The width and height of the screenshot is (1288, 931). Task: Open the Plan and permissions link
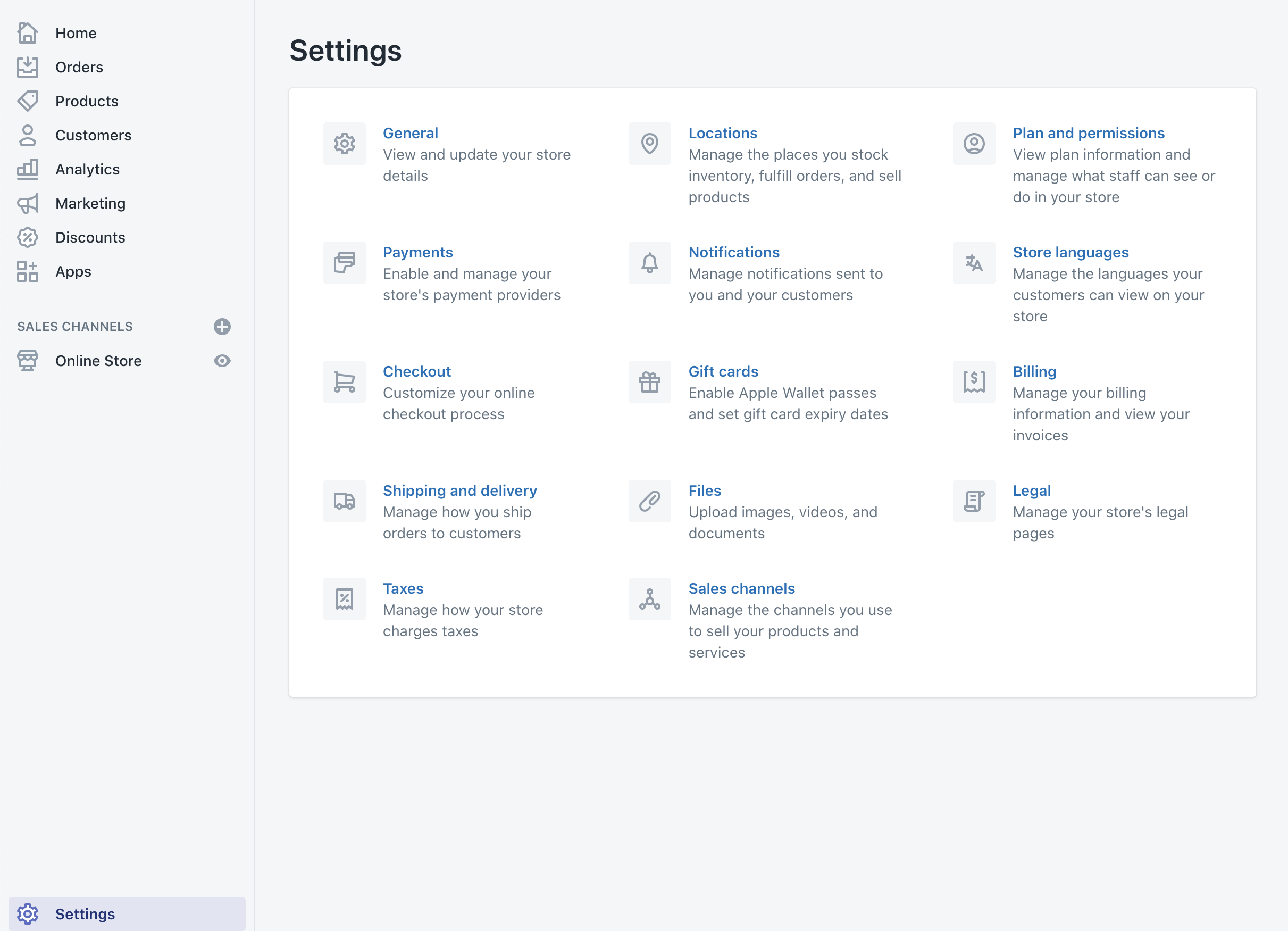pos(1088,133)
